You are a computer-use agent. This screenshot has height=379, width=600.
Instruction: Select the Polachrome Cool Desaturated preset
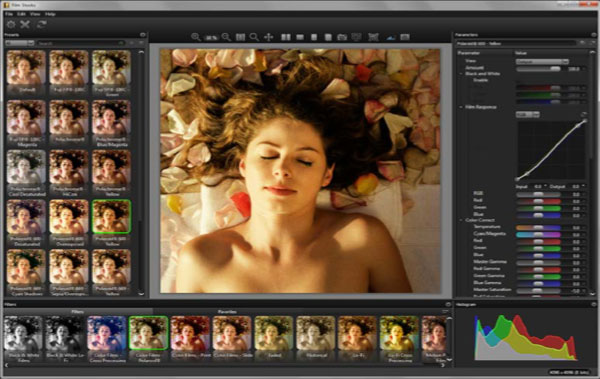26,167
